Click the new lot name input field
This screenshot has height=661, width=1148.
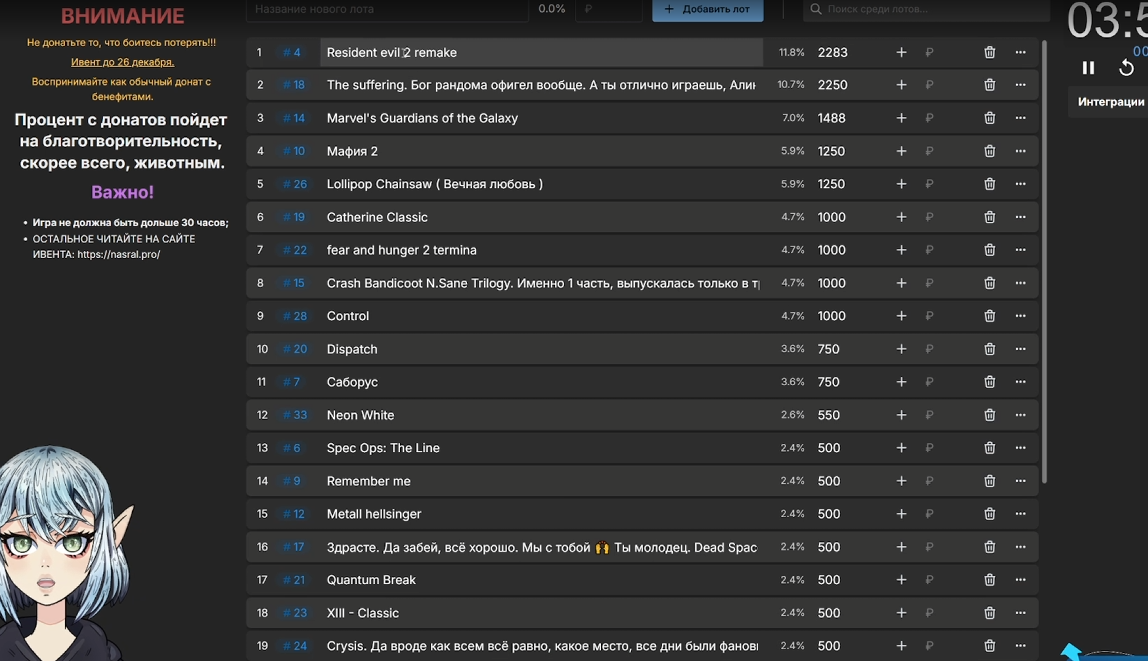(x=387, y=10)
